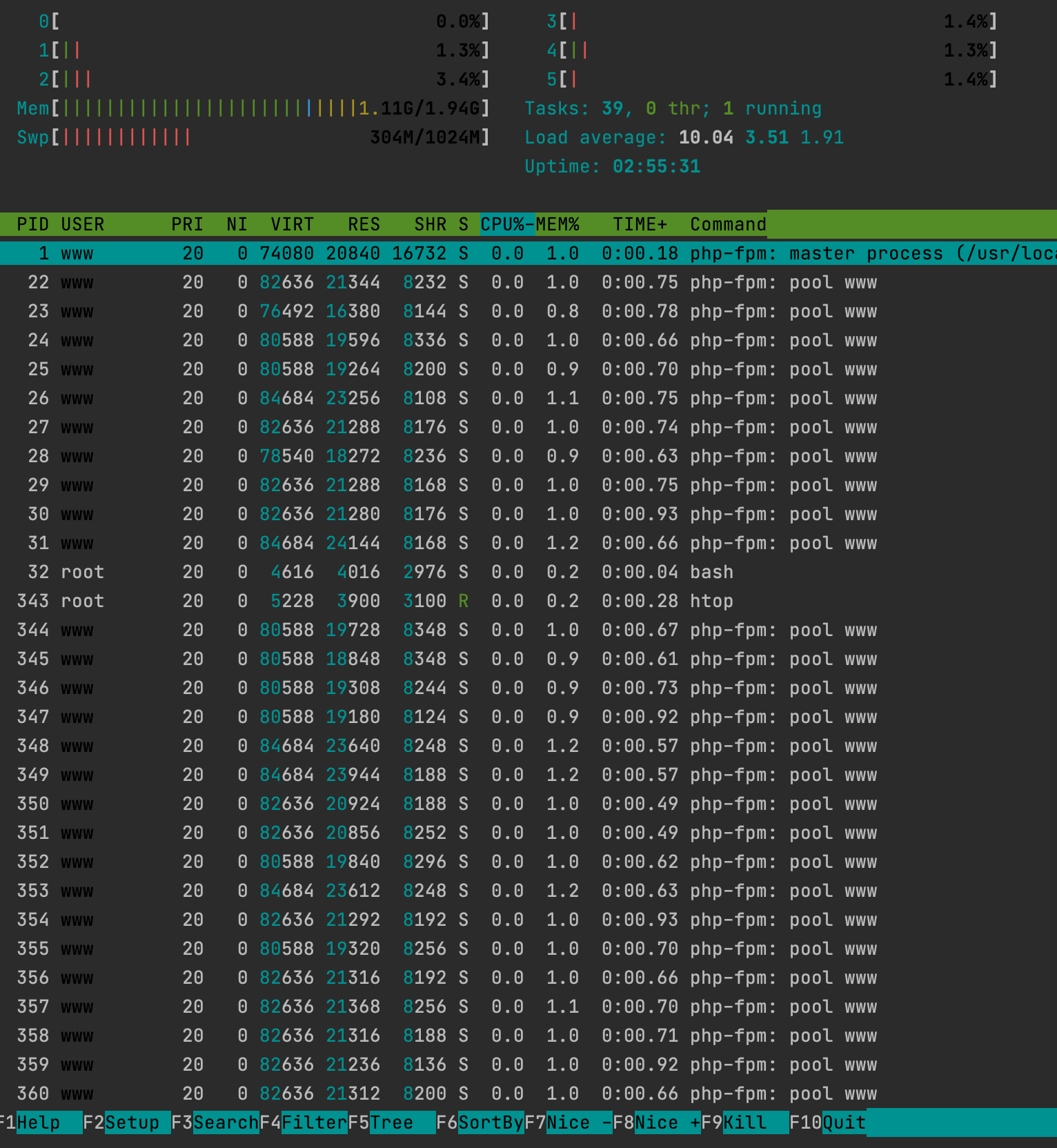Click the F3 Search button
This screenshot has width=1057, height=1148.
coord(215,1122)
